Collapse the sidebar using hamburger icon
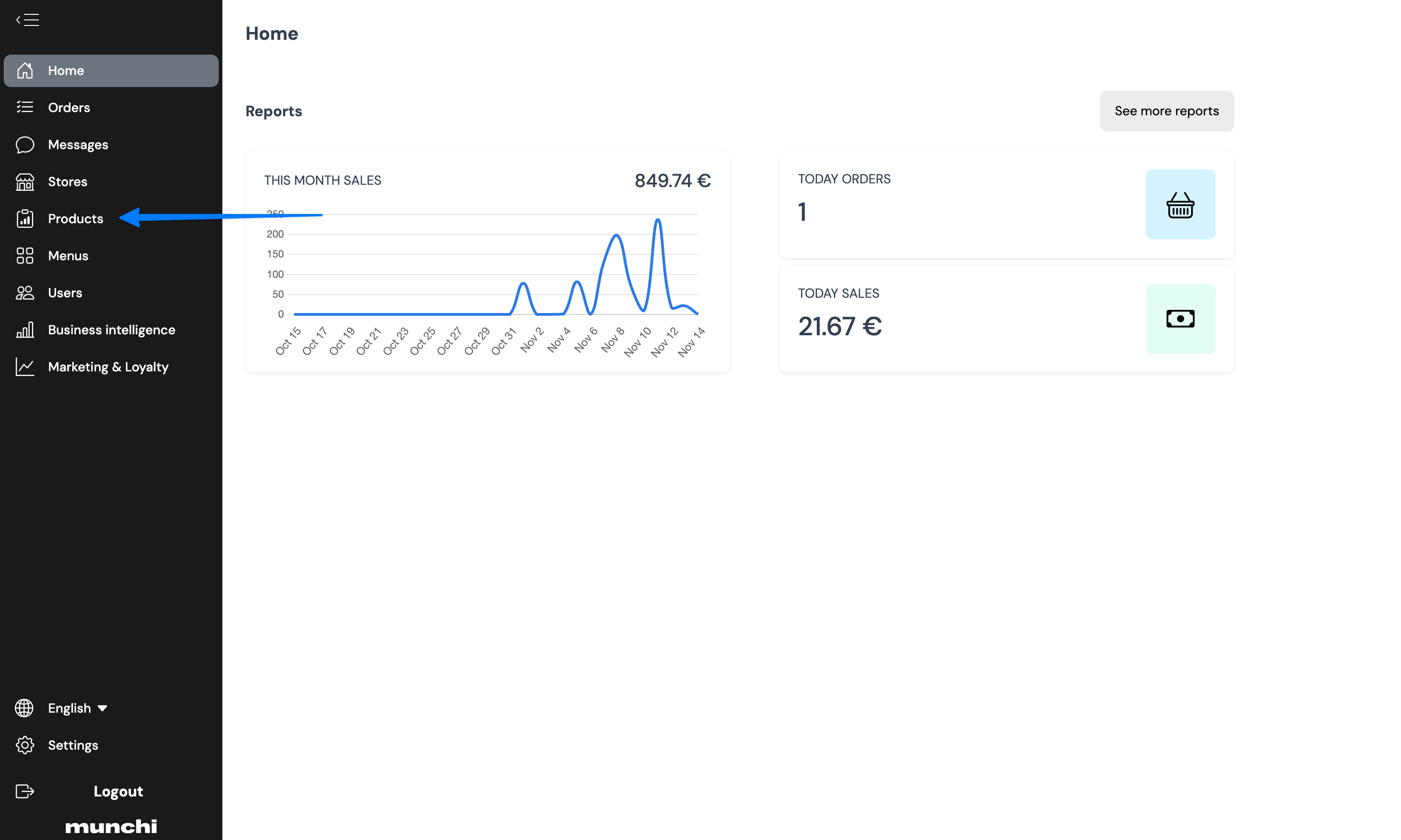Viewport: 1401px width, 840px height. [x=27, y=20]
